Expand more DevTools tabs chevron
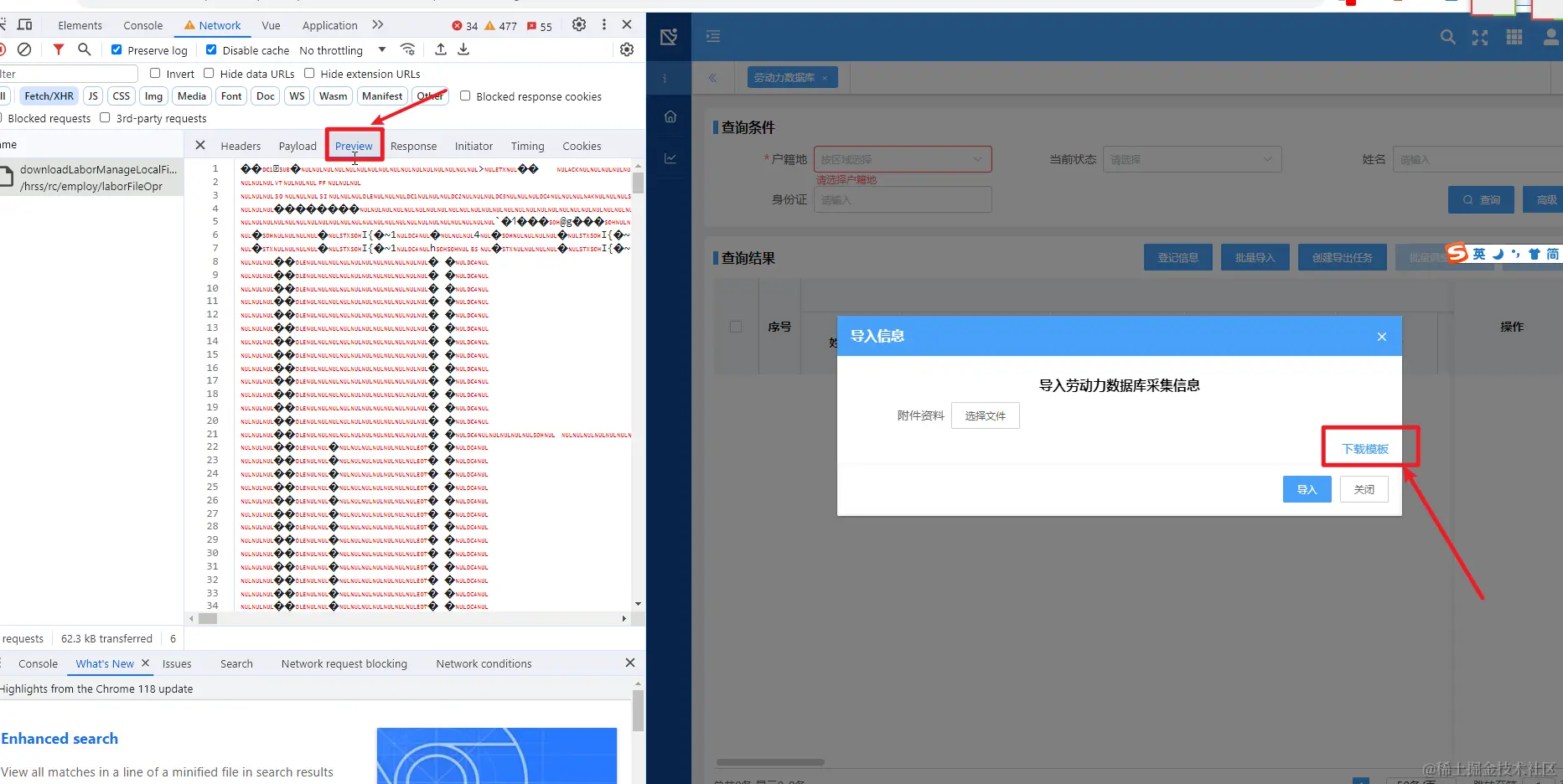 click(x=378, y=25)
